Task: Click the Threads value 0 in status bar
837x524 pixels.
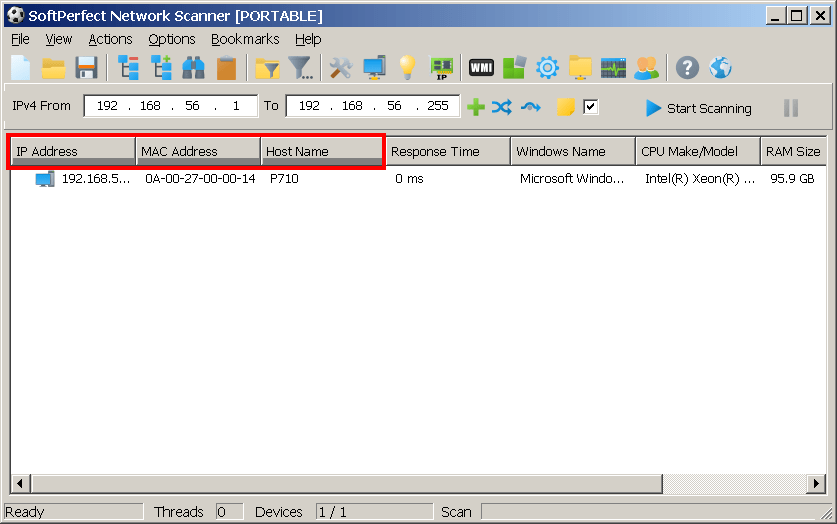Action: 230,512
